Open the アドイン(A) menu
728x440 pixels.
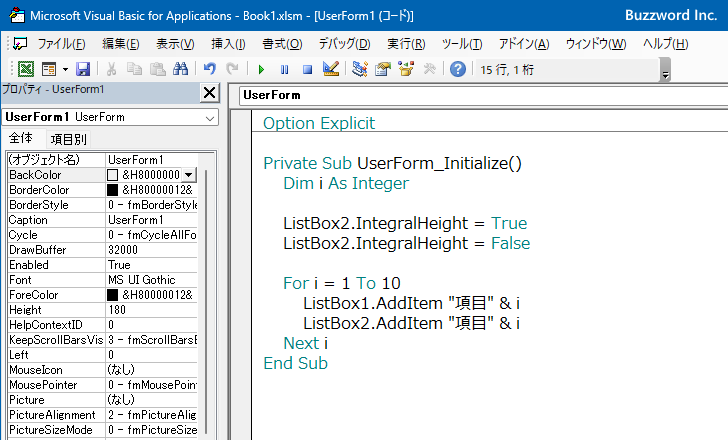click(x=524, y=44)
